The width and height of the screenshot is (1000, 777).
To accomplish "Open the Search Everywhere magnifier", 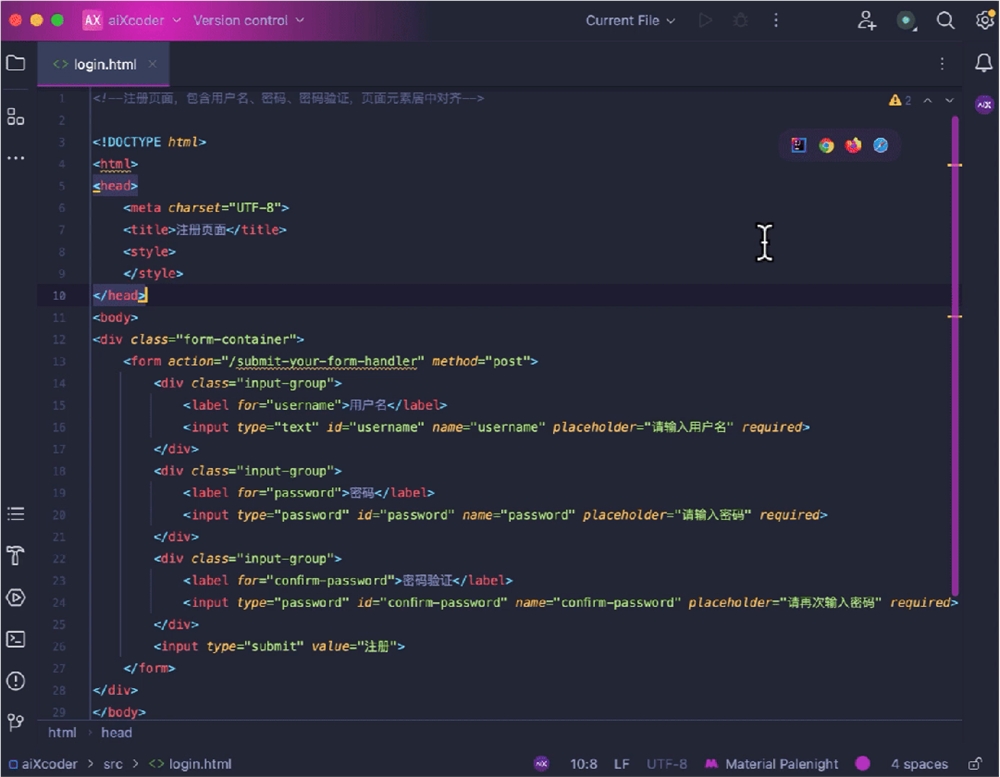I will click(945, 20).
